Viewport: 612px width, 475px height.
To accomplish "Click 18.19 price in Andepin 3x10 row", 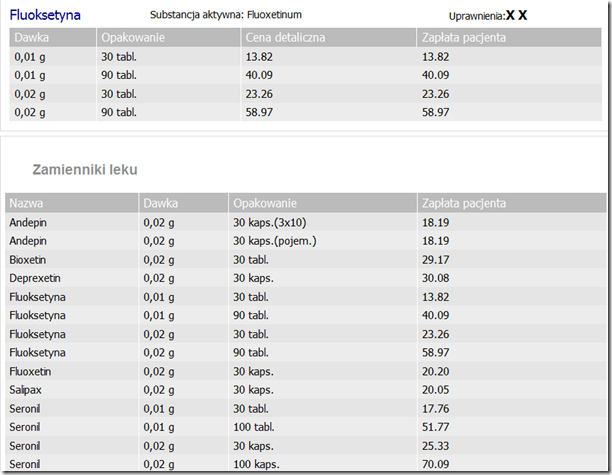I will tap(436, 222).
